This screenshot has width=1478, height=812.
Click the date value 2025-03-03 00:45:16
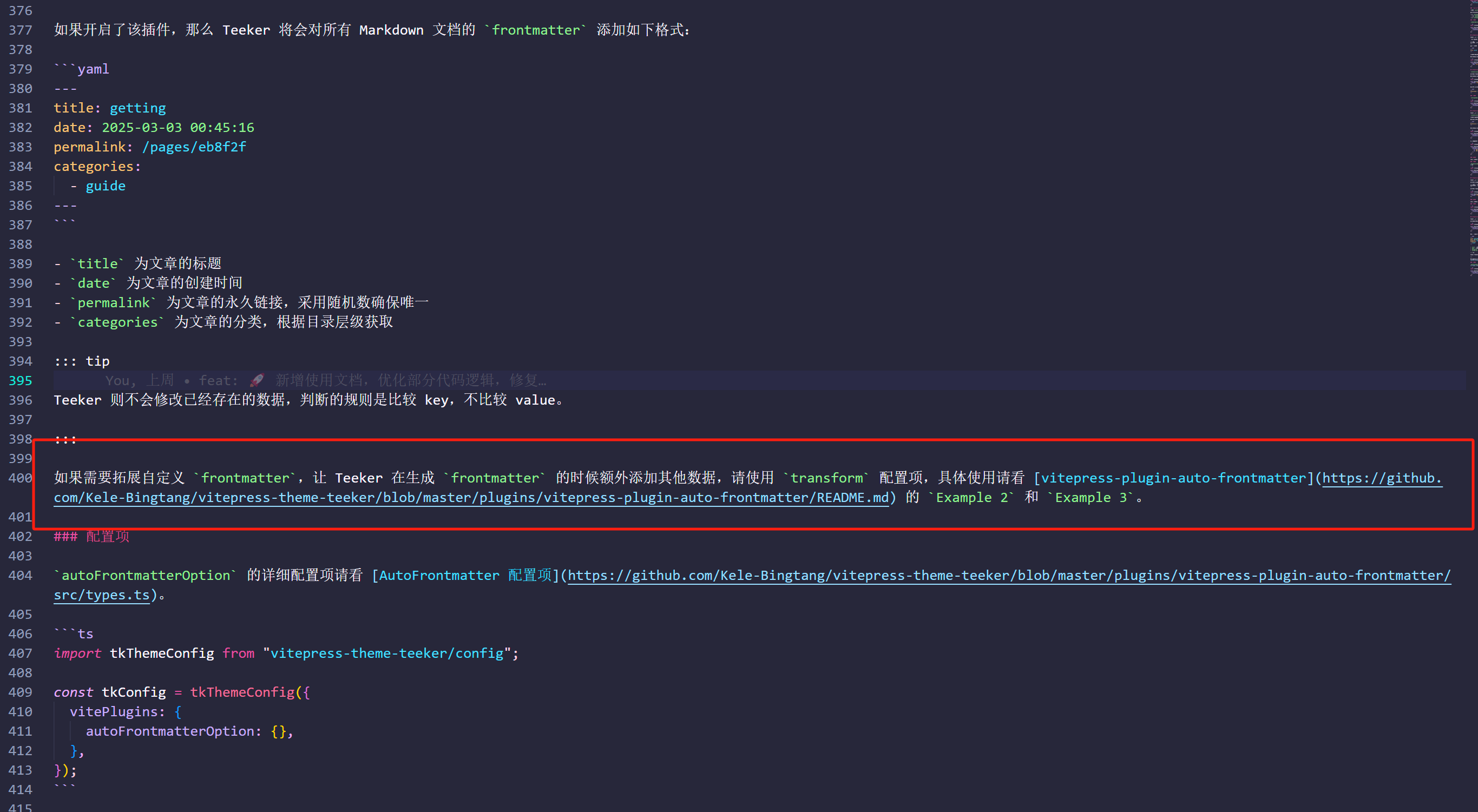pos(178,127)
